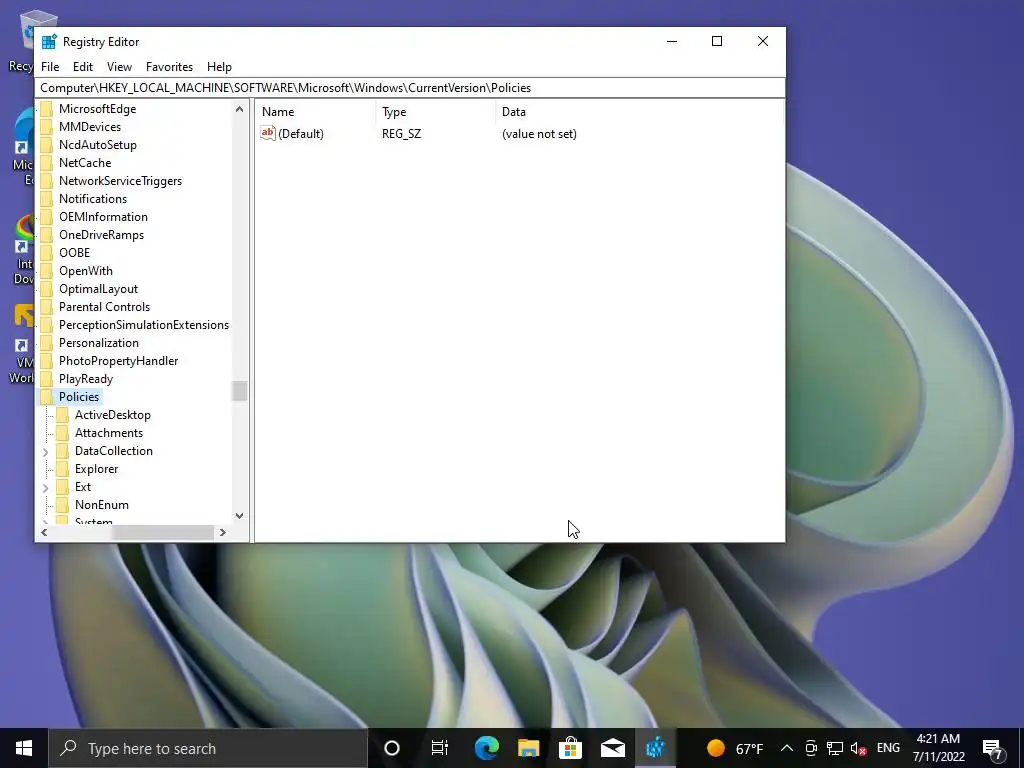Image resolution: width=1024 pixels, height=768 pixels.
Task: Click the tree horizontal scroll left arrow
Action: point(44,532)
